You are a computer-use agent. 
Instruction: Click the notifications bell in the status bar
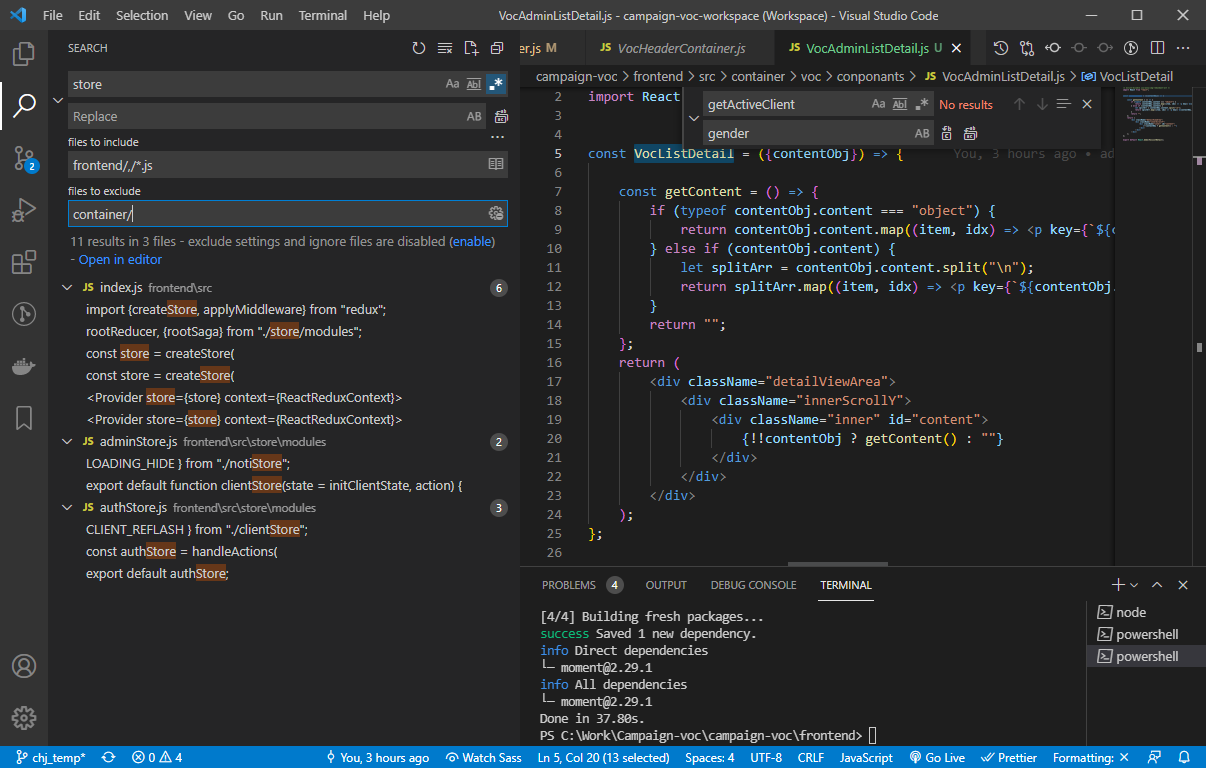coord(1184,758)
